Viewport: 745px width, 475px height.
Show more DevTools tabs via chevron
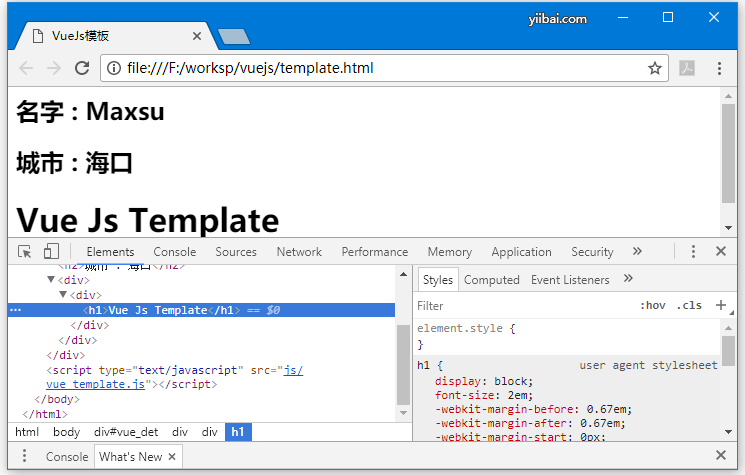click(637, 251)
